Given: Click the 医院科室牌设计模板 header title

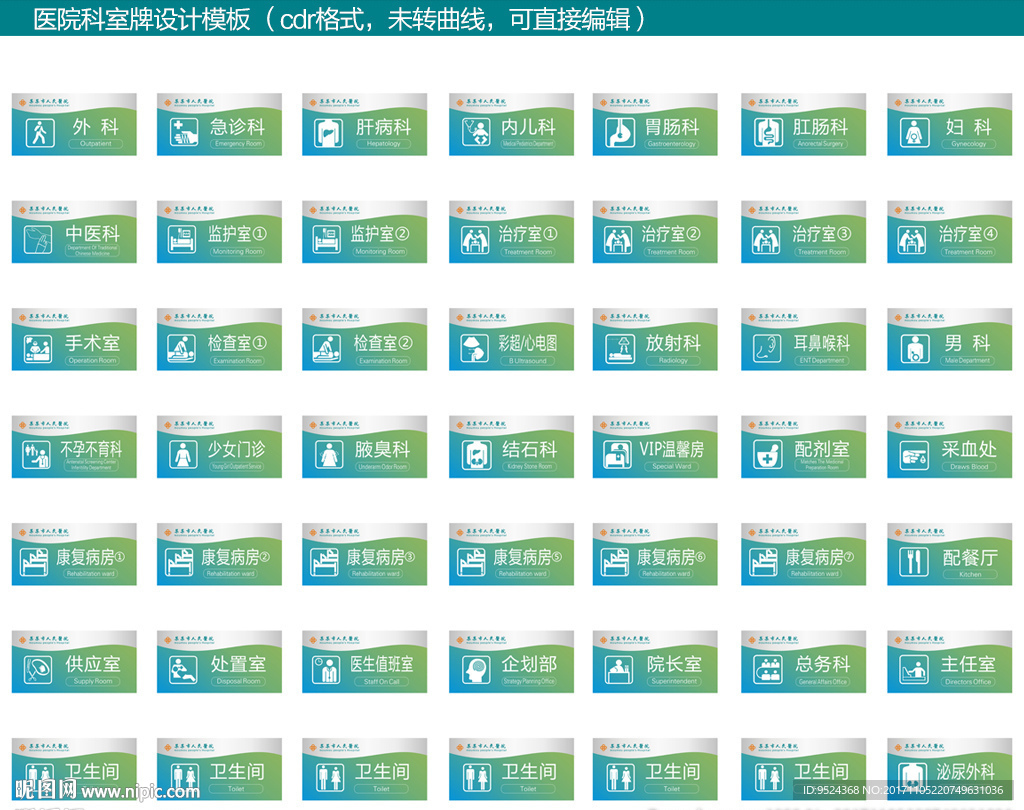Looking at the screenshot, I should [140, 19].
